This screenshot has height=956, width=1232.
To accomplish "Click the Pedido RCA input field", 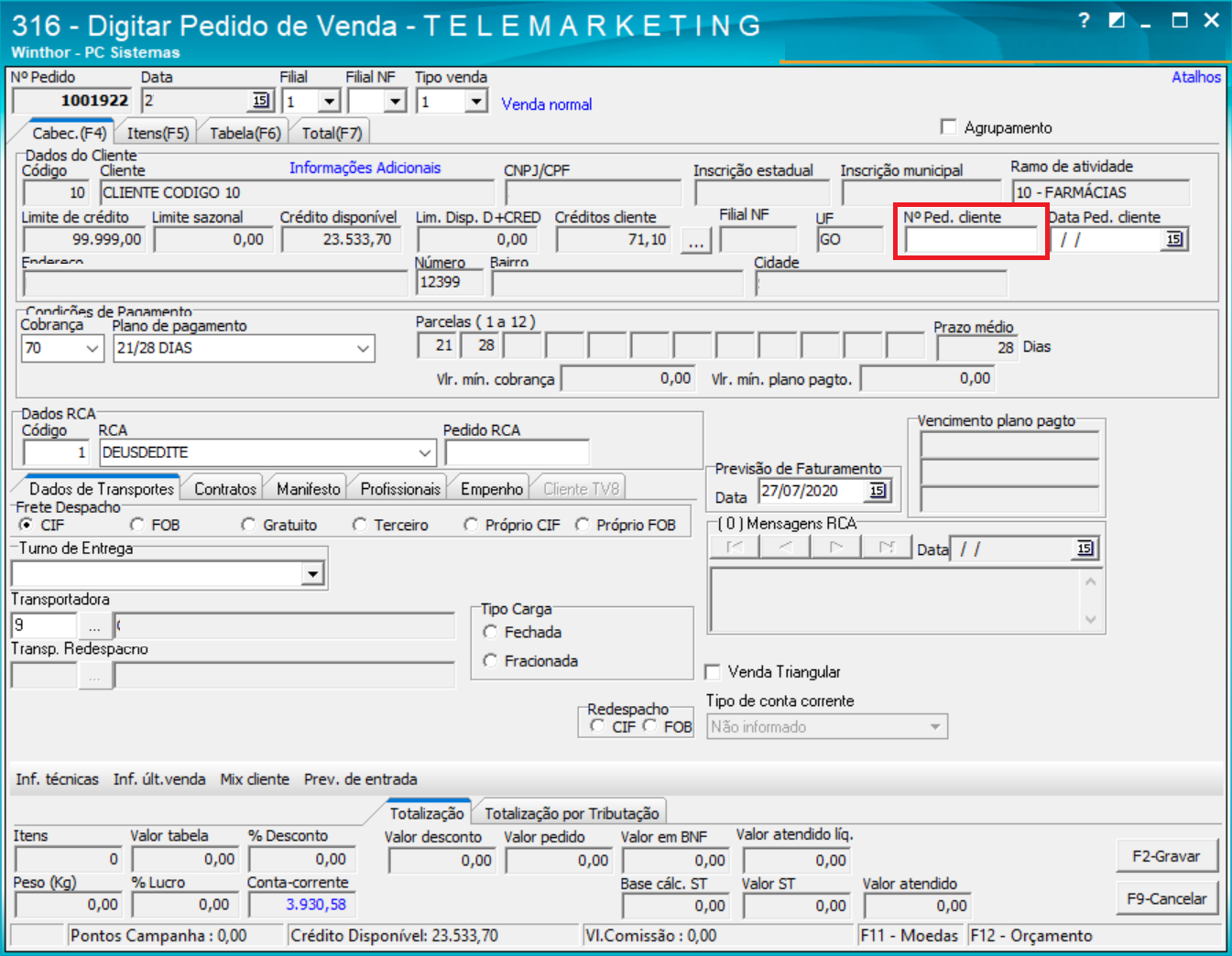I will [x=517, y=452].
